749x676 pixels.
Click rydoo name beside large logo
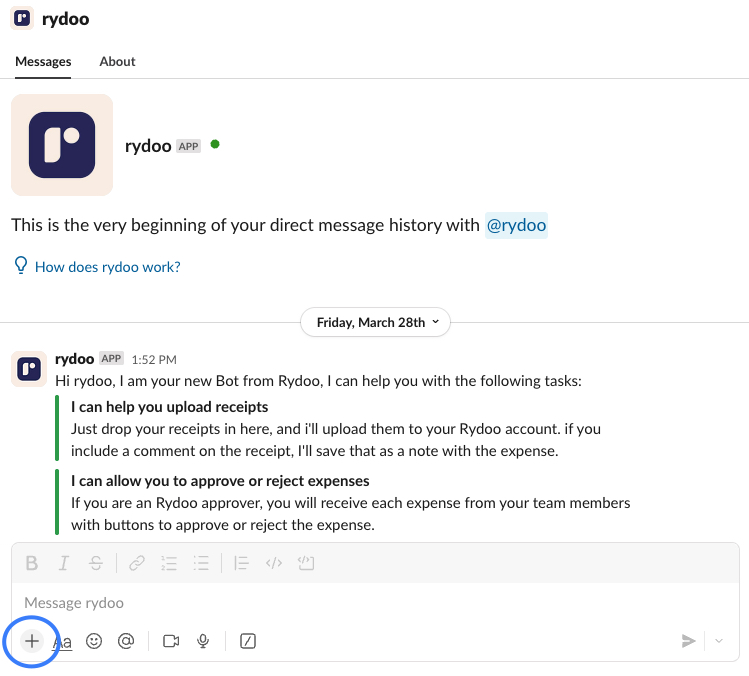tap(148, 146)
